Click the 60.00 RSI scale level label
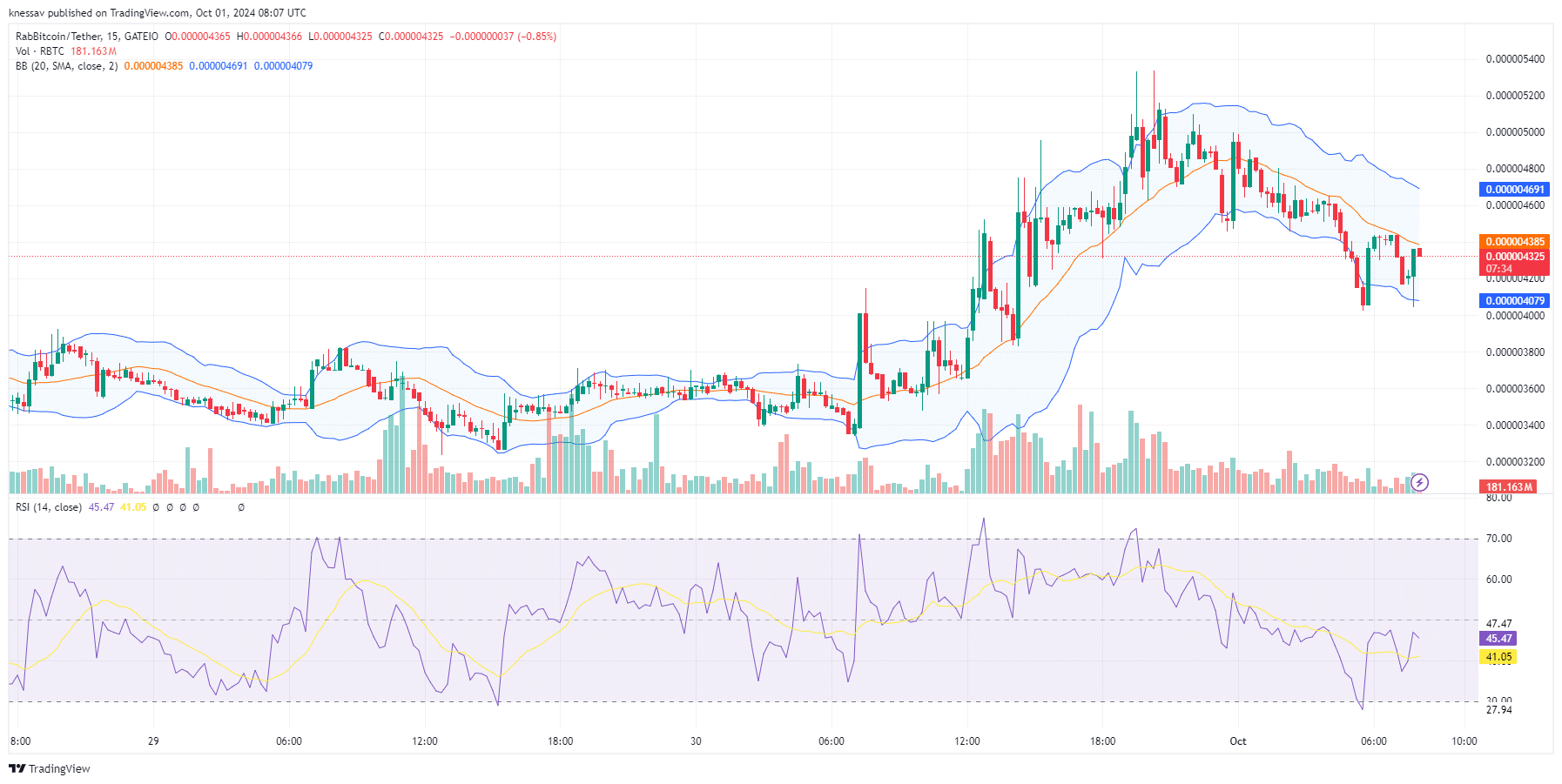 click(1498, 580)
